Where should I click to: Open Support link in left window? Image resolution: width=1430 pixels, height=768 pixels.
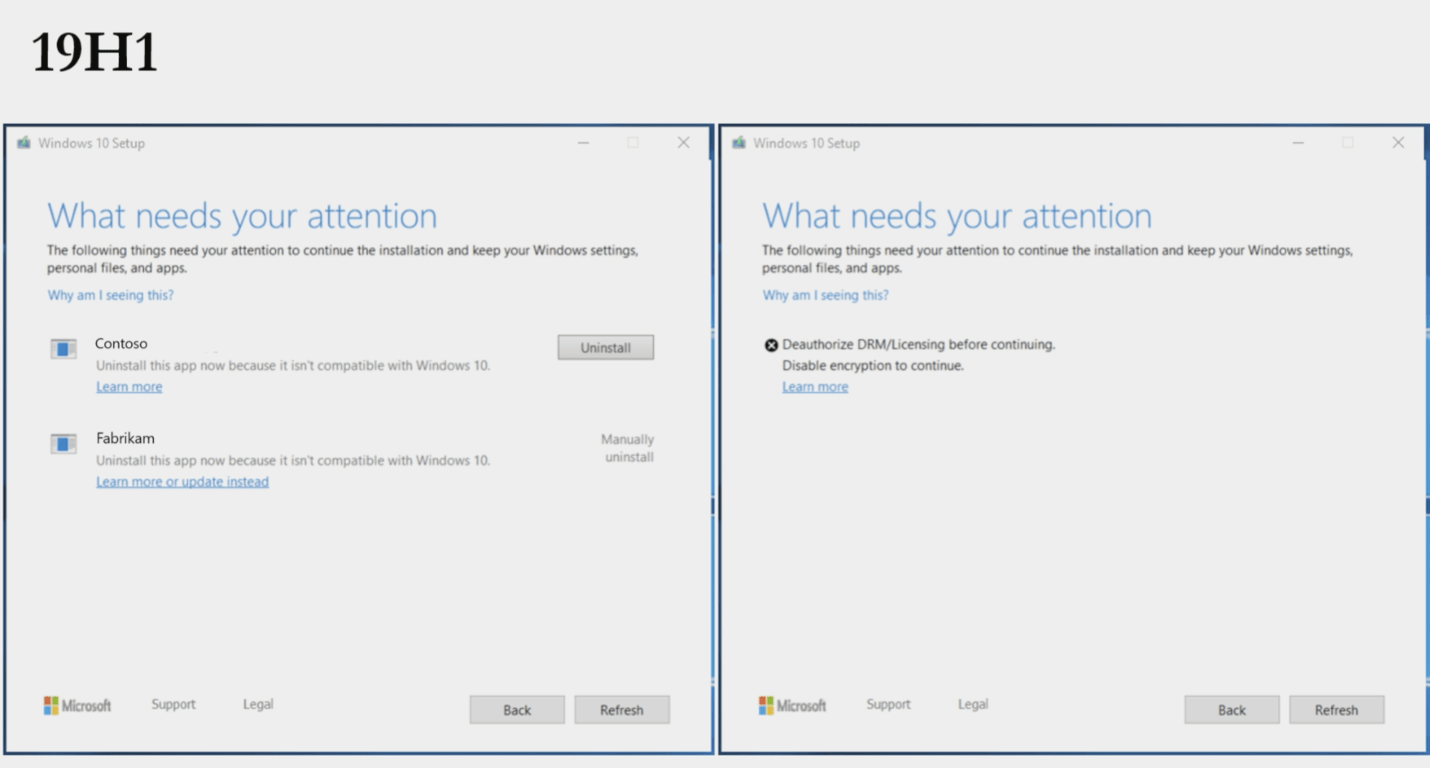(173, 704)
